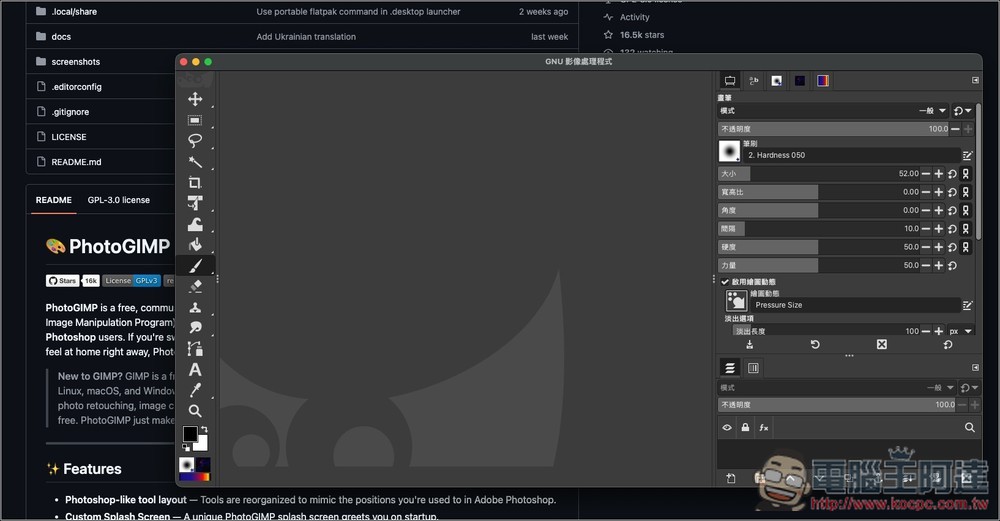Screen dimensions: 1000x521
Task: Open tool options panel configure-tab menu
Action: tap(975, 80)
